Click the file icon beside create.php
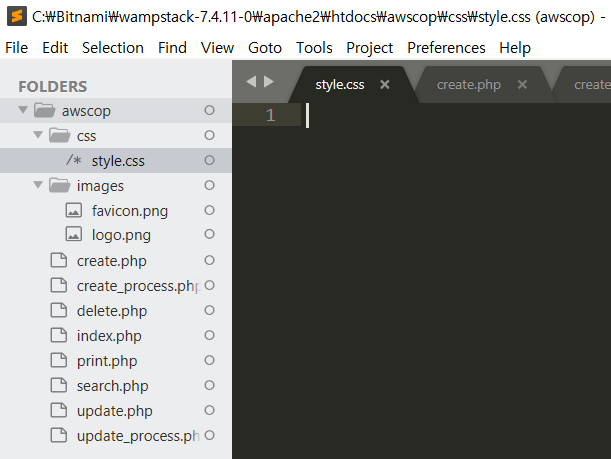The height and width of the screenshot is (459, 611). click(x=59, y=260)
